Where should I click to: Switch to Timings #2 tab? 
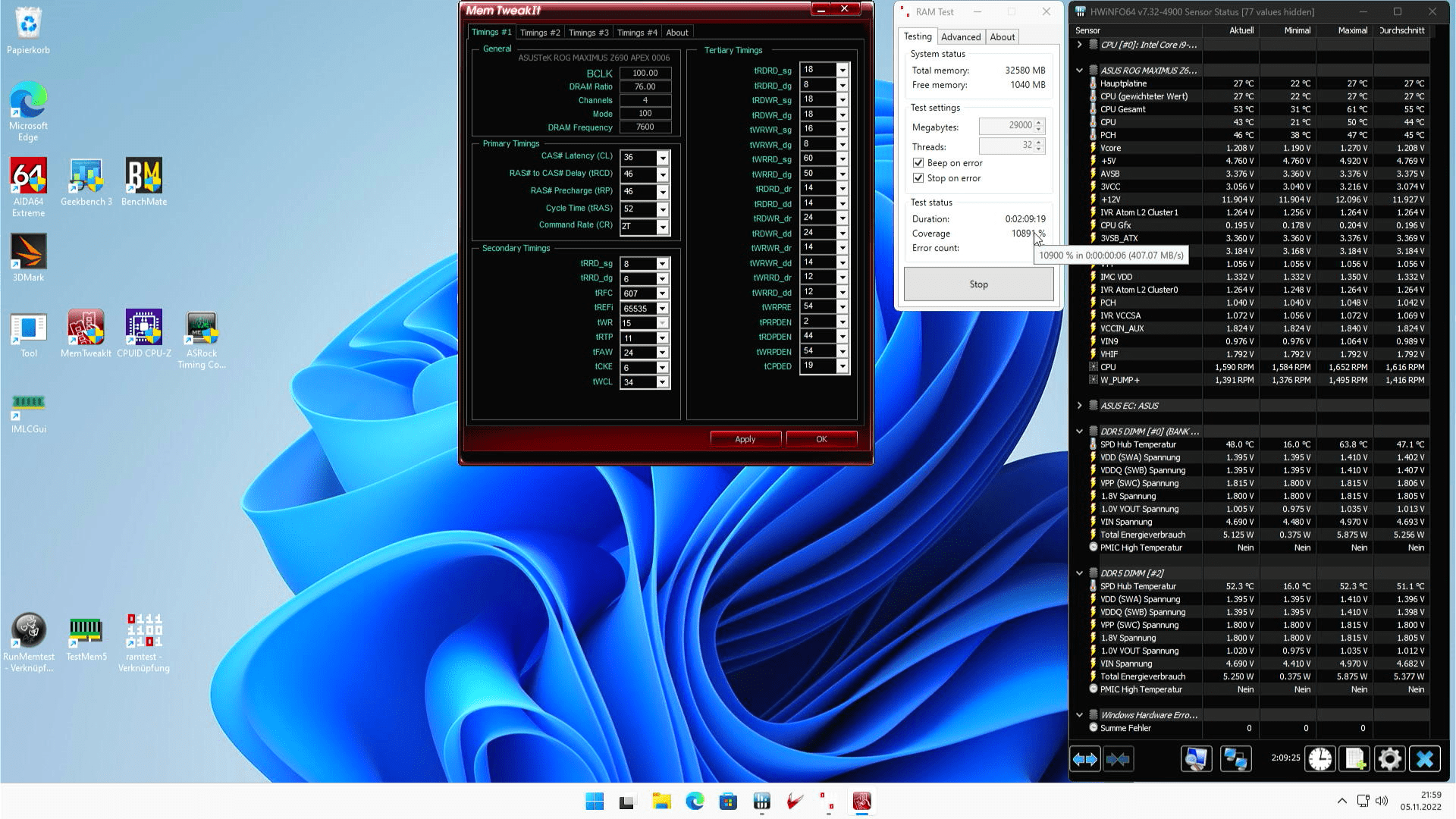pos(540,33)
